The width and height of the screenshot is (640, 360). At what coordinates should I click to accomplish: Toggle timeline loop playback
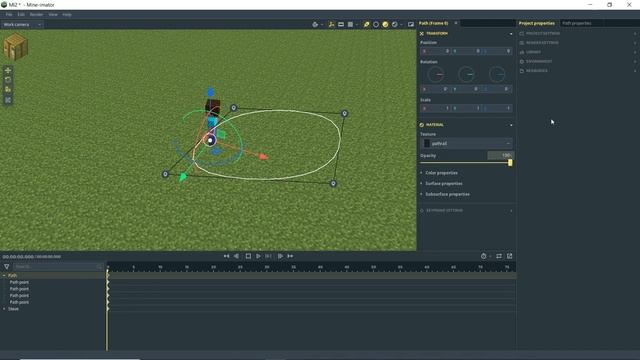coord(499,256)
